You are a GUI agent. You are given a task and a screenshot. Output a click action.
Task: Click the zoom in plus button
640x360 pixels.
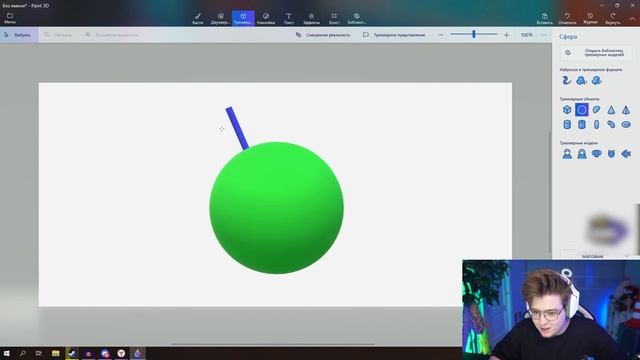tap(507, 35)
